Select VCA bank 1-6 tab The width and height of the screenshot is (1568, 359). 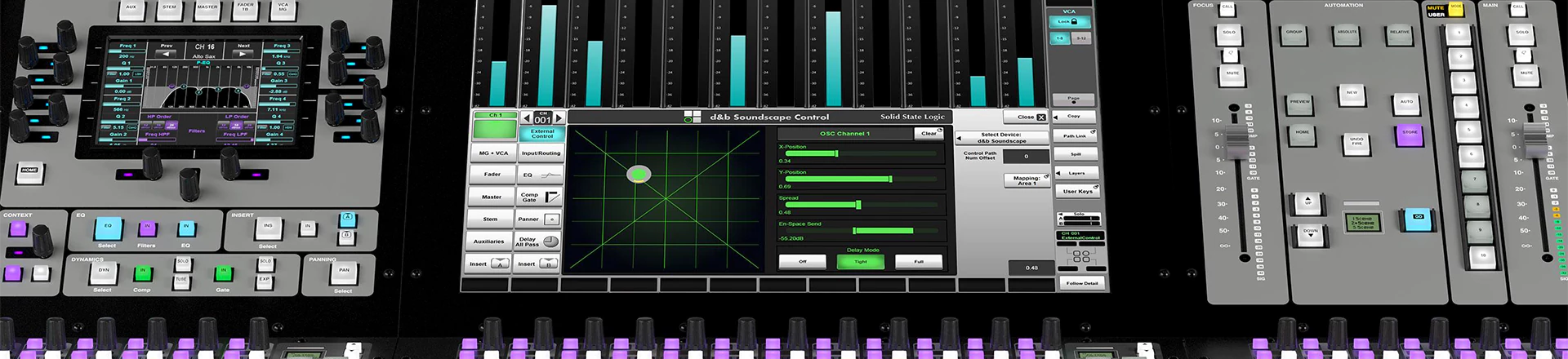point(1060,38)
